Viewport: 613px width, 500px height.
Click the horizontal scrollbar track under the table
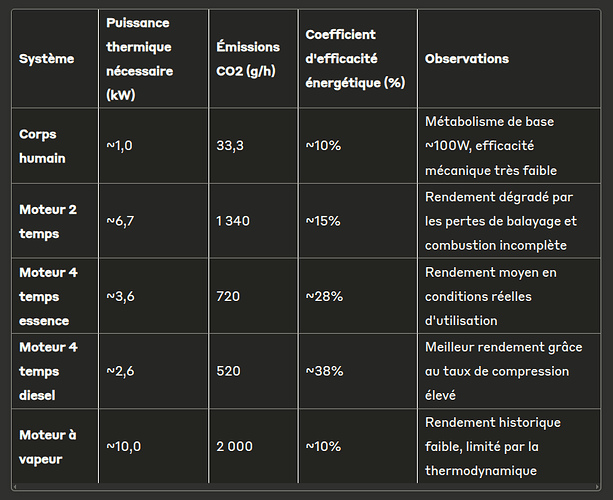(306, 487)
